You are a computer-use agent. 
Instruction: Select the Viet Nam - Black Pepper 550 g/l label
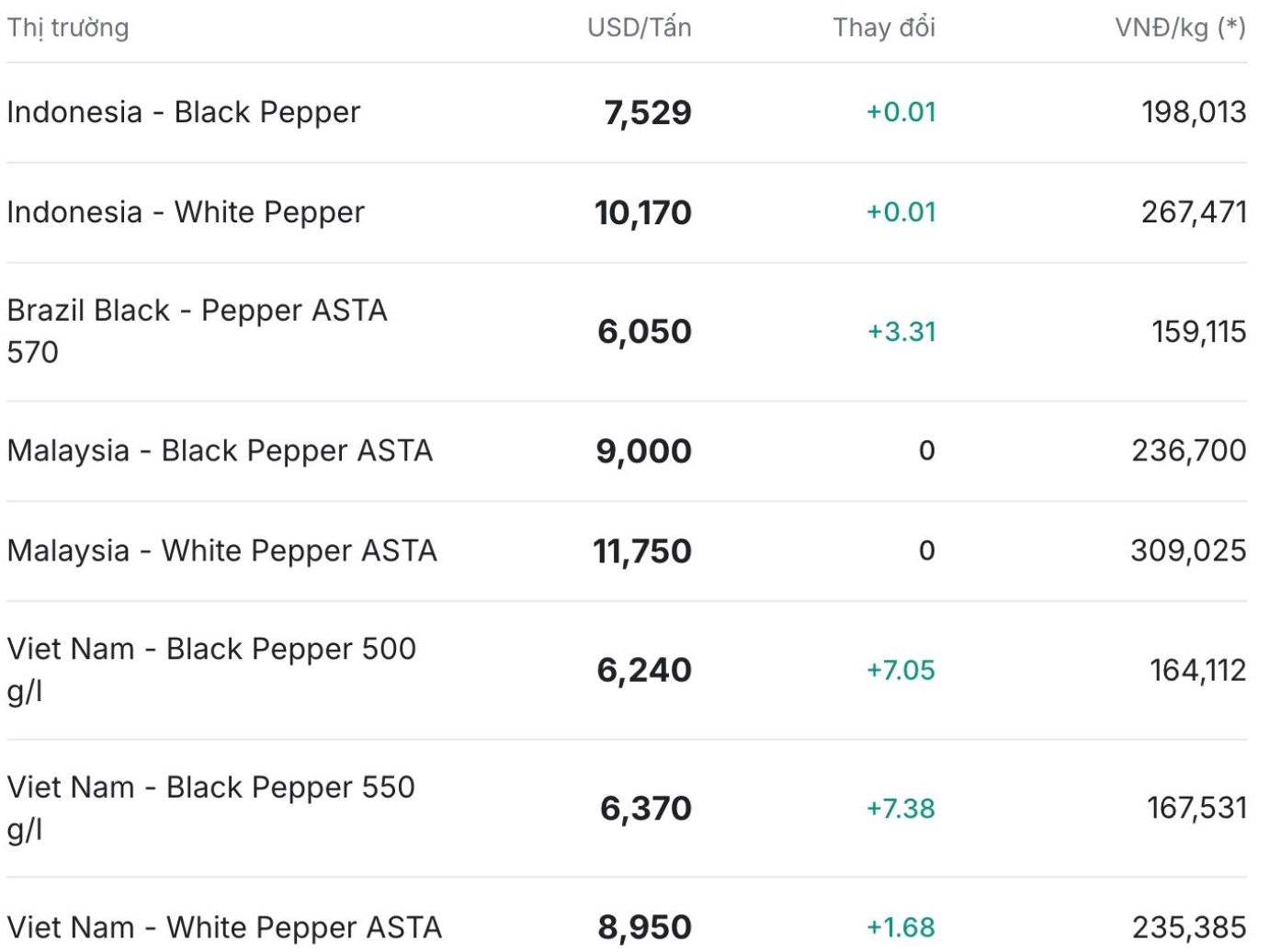(x=211, y=807)
